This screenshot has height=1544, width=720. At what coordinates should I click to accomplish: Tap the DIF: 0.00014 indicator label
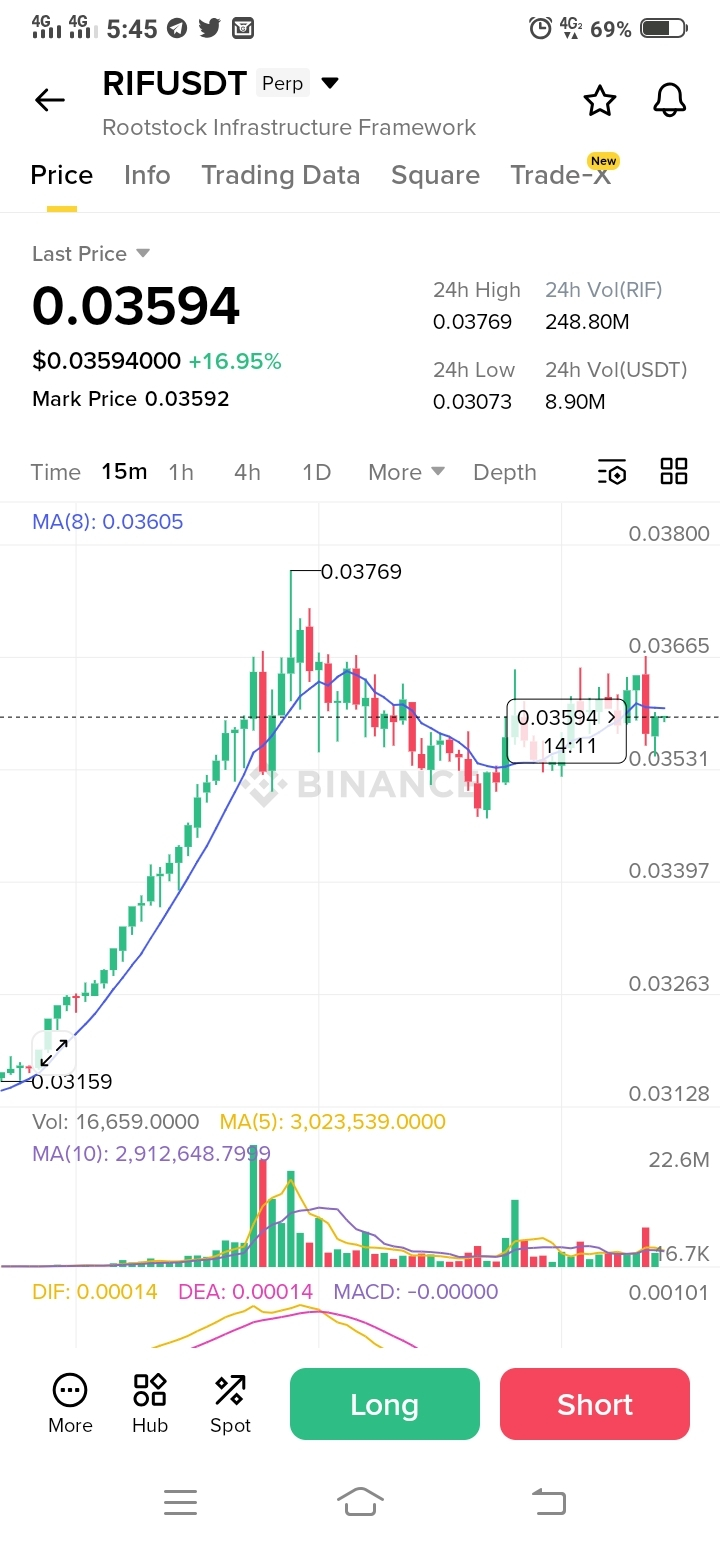point(95,1291)
